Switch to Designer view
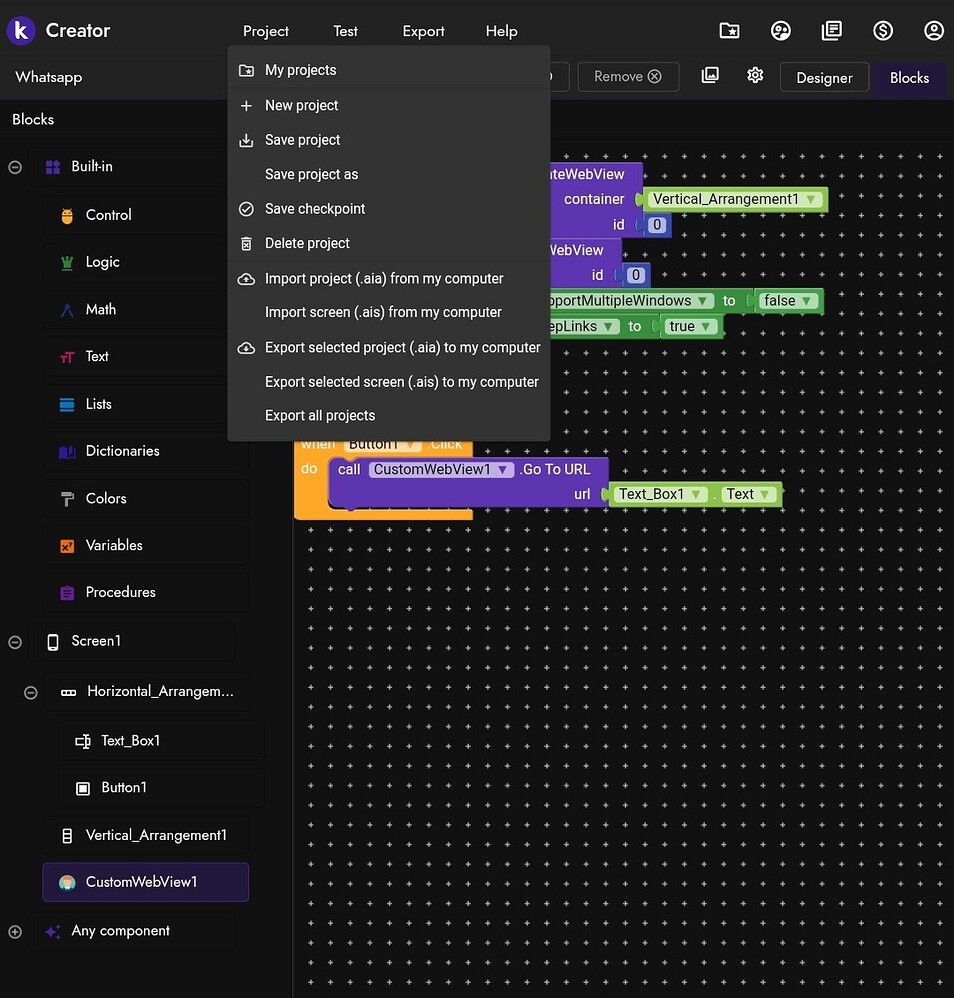Viewport: 954px width, 998px height. [824, 78]
